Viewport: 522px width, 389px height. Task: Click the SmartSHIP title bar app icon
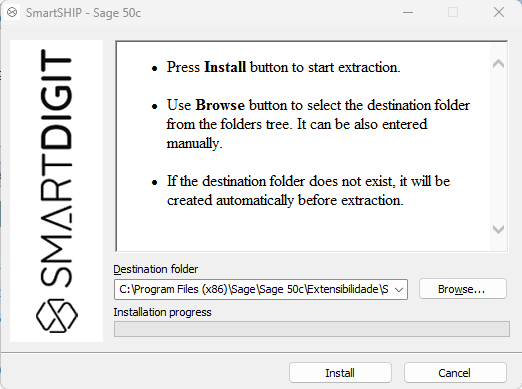click(12, 13)
